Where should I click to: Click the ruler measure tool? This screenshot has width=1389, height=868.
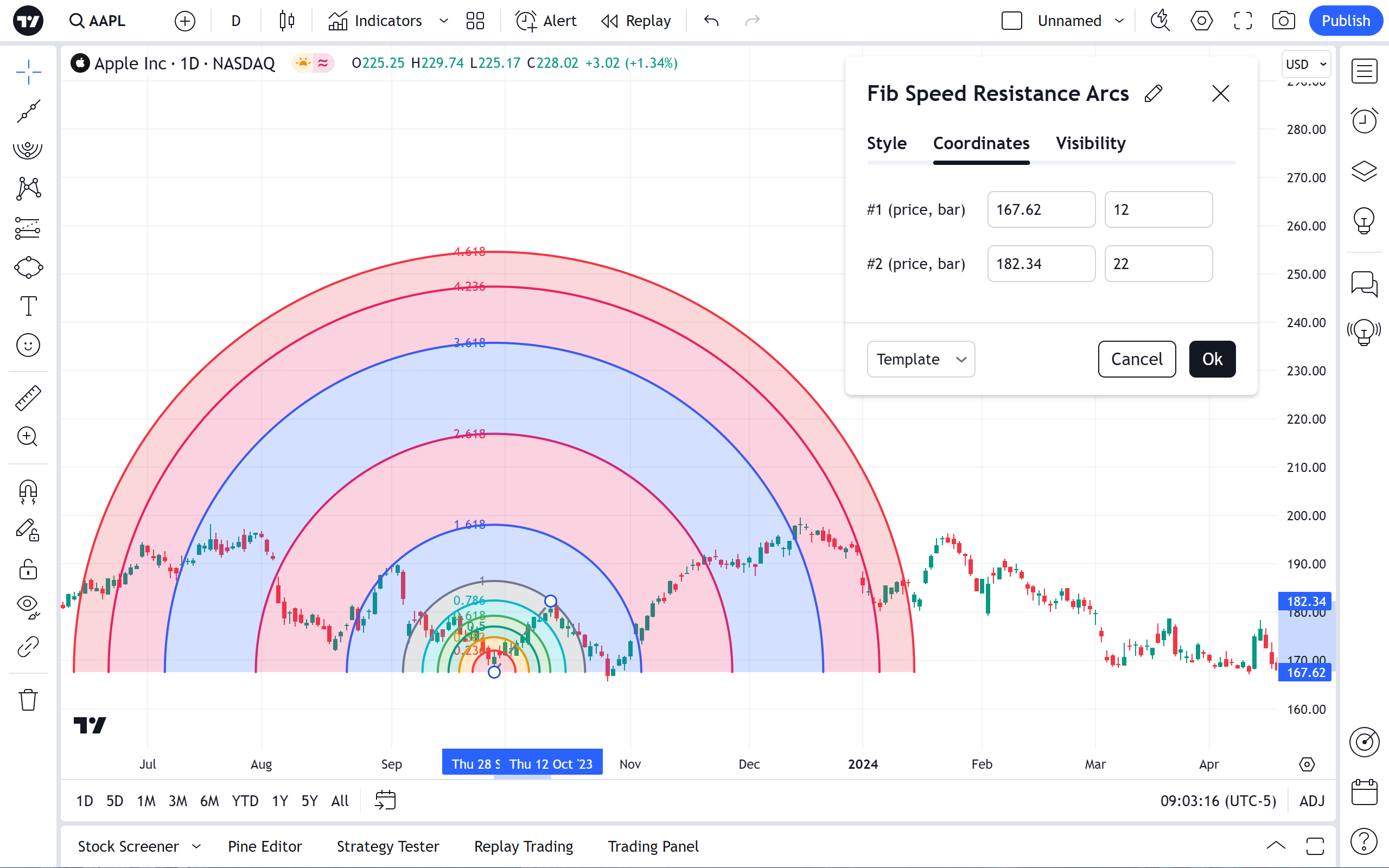tap(28, 398)
